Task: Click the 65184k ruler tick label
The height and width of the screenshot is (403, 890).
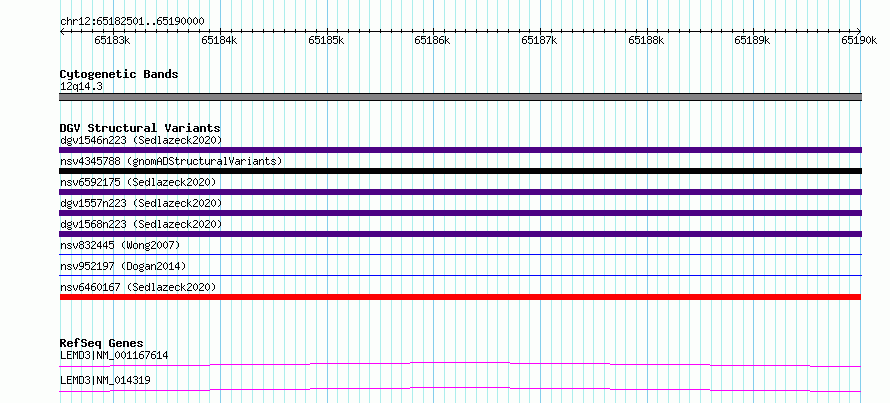Action: (219, 40)
